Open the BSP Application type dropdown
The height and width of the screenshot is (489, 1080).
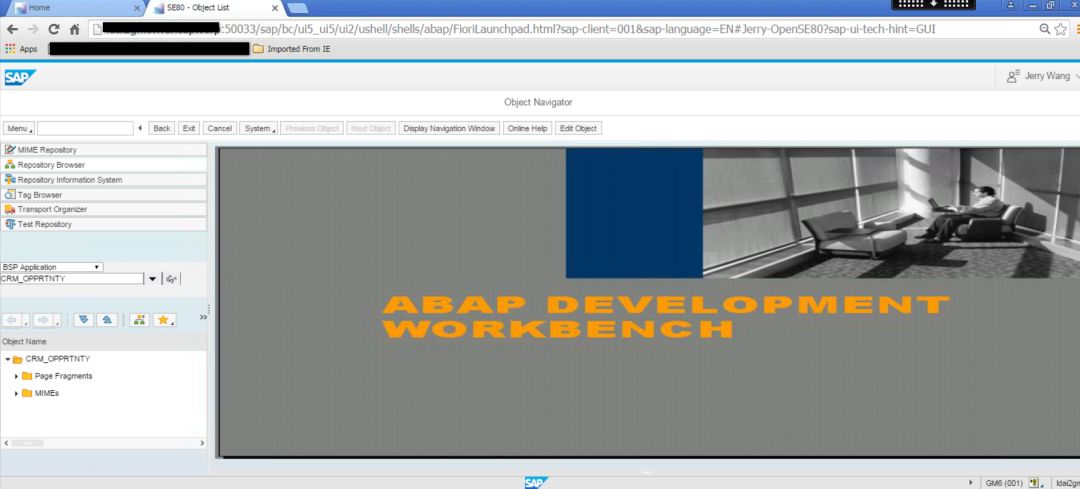pos(52,267)
